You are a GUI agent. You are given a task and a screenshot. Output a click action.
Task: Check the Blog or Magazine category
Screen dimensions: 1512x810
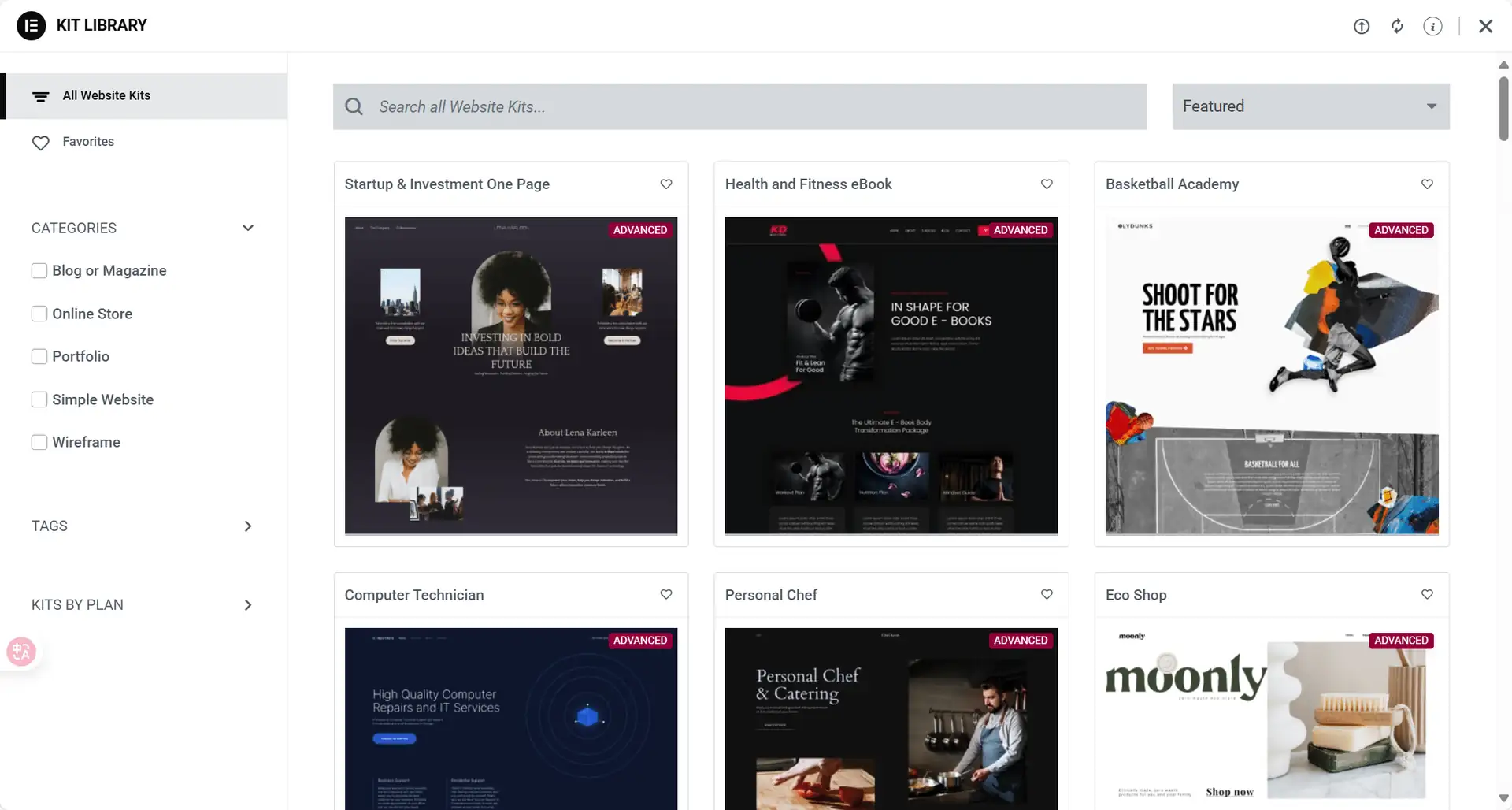pyautogui.click(x=39, y=270)
